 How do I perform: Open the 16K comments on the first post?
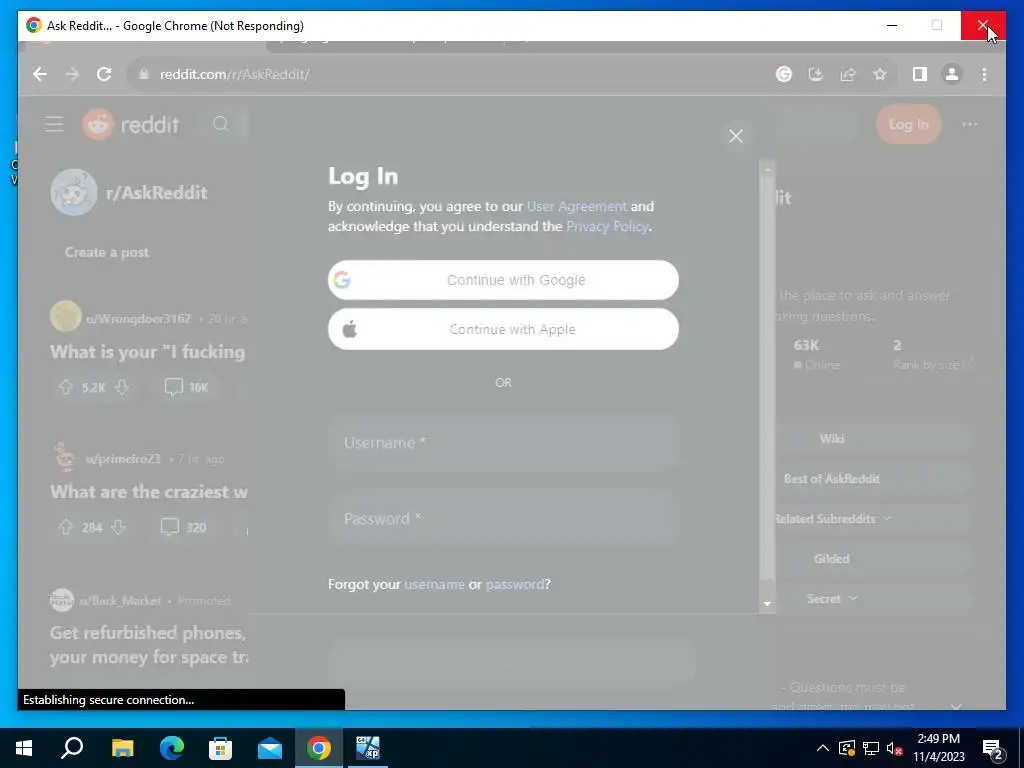(x=186, y=387)
